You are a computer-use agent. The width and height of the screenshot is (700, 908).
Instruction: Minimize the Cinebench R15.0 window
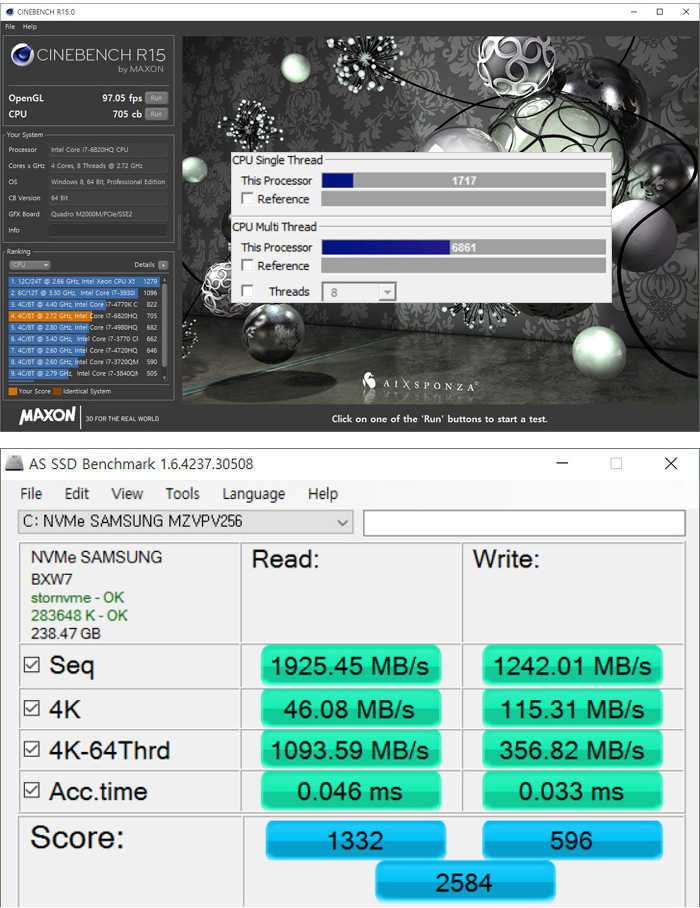click(x=635, y=12)
